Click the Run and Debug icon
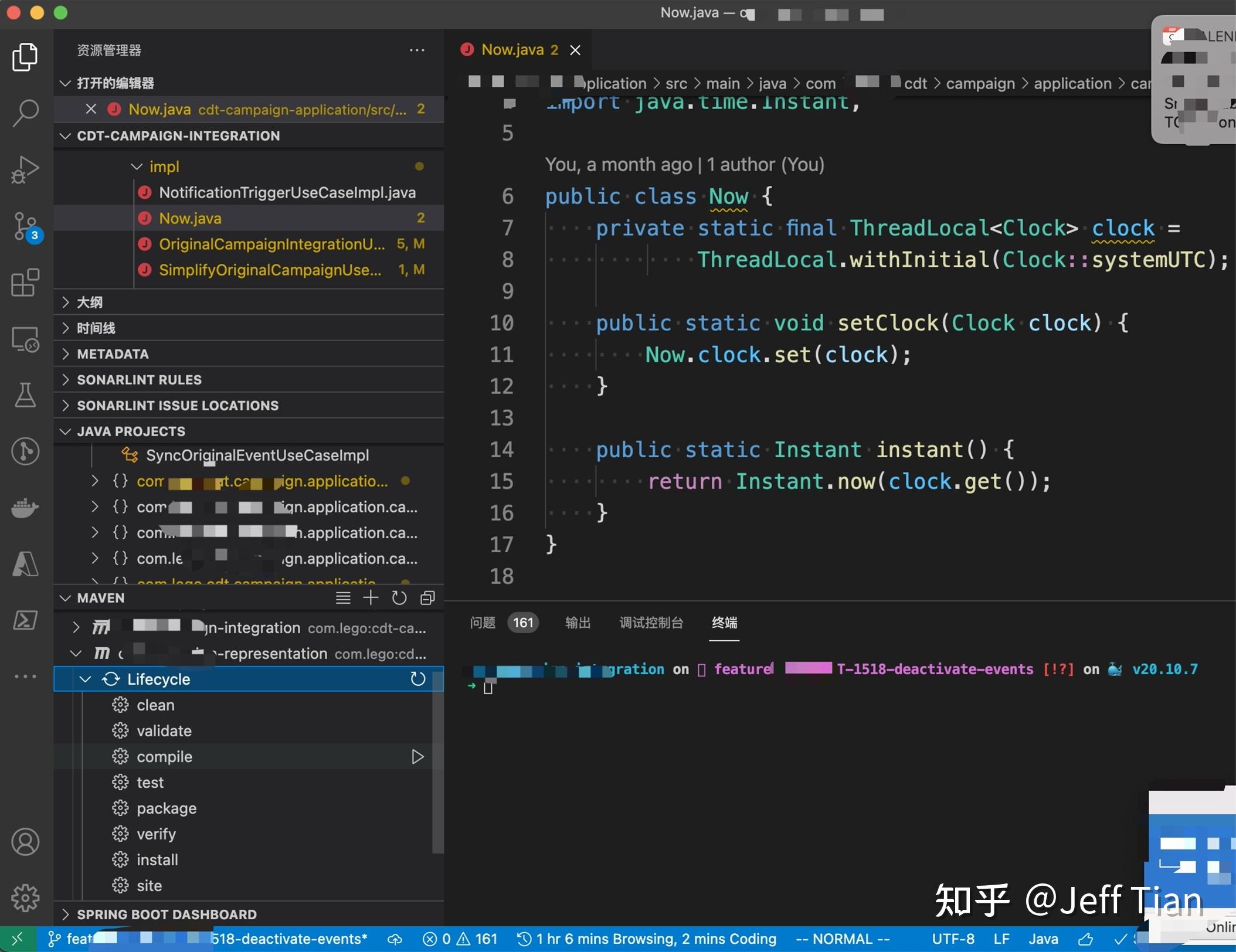 (x=25, y=169)
